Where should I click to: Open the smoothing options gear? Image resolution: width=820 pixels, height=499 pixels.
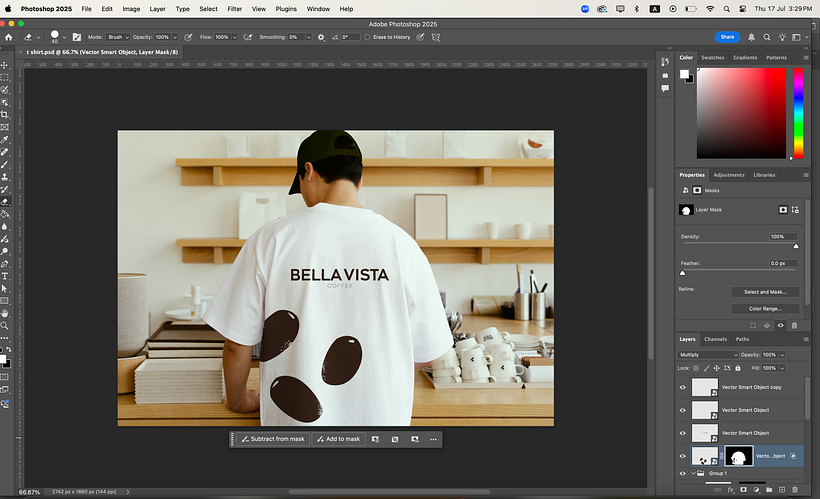click(321, 37)
